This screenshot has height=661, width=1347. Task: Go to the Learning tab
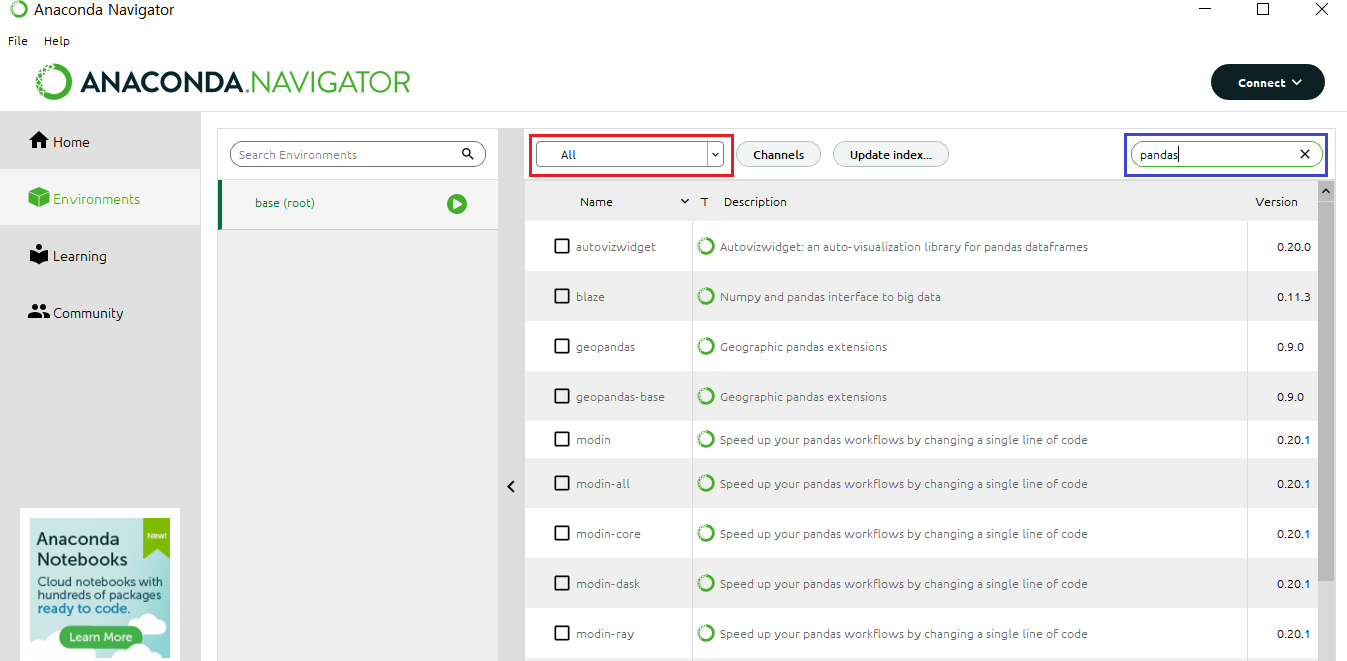pyautogui.click(x=100, y=255)
